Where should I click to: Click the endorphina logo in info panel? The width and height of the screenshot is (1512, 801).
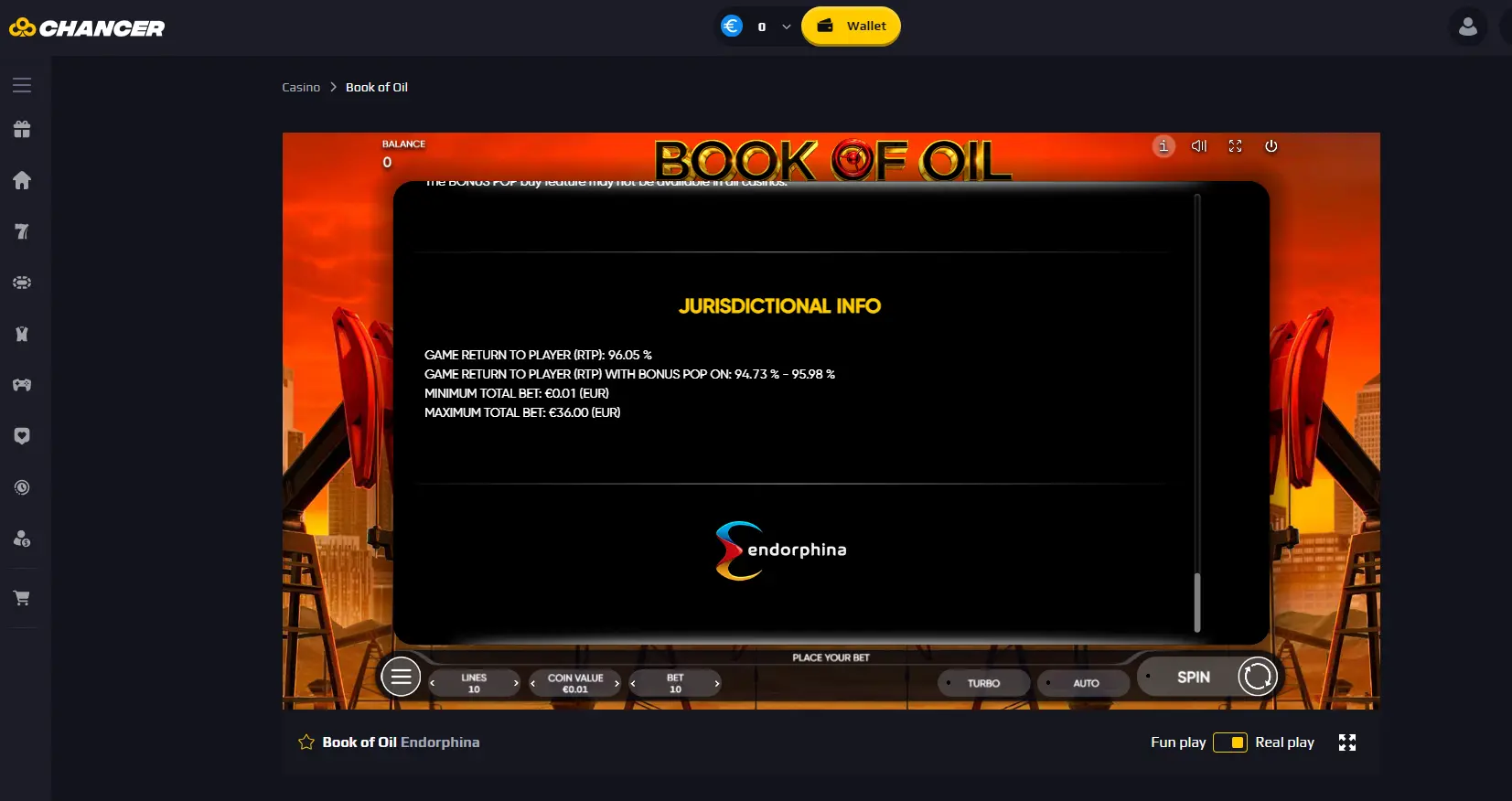click(x=781, y=550)
